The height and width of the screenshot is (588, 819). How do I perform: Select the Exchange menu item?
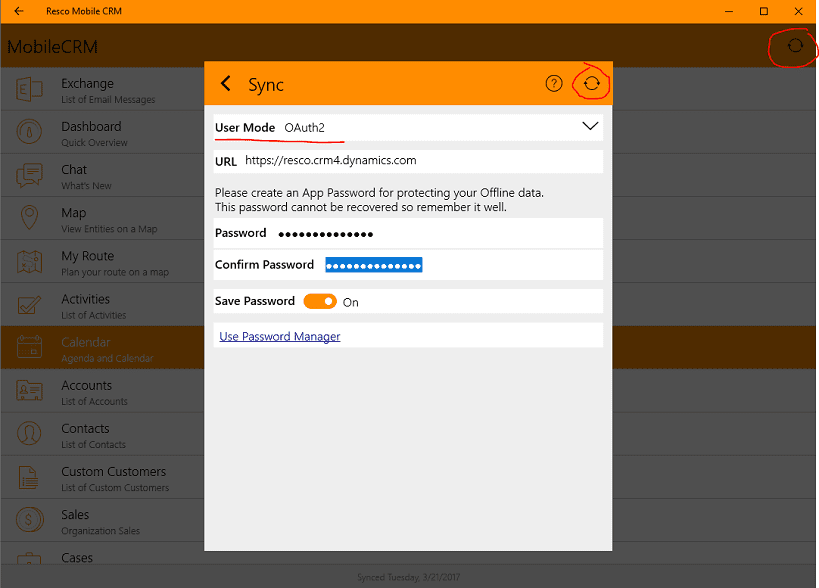(x=102, y=89)
